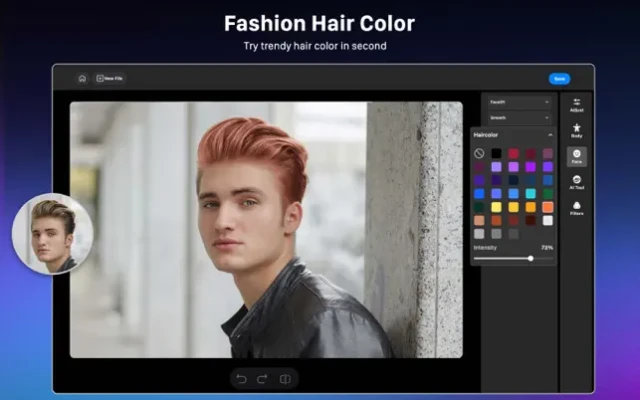The width and height of the screenshot is (640, 400).
Task: Click the redo arrow icon
Action: pyautogui.click(x=262, y=379)
